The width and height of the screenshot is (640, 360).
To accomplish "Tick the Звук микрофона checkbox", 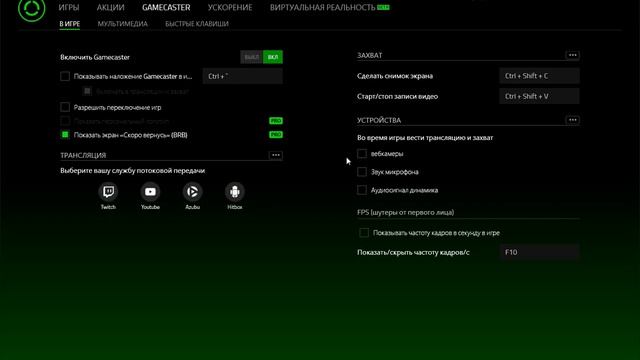I will tap(362, 172).
